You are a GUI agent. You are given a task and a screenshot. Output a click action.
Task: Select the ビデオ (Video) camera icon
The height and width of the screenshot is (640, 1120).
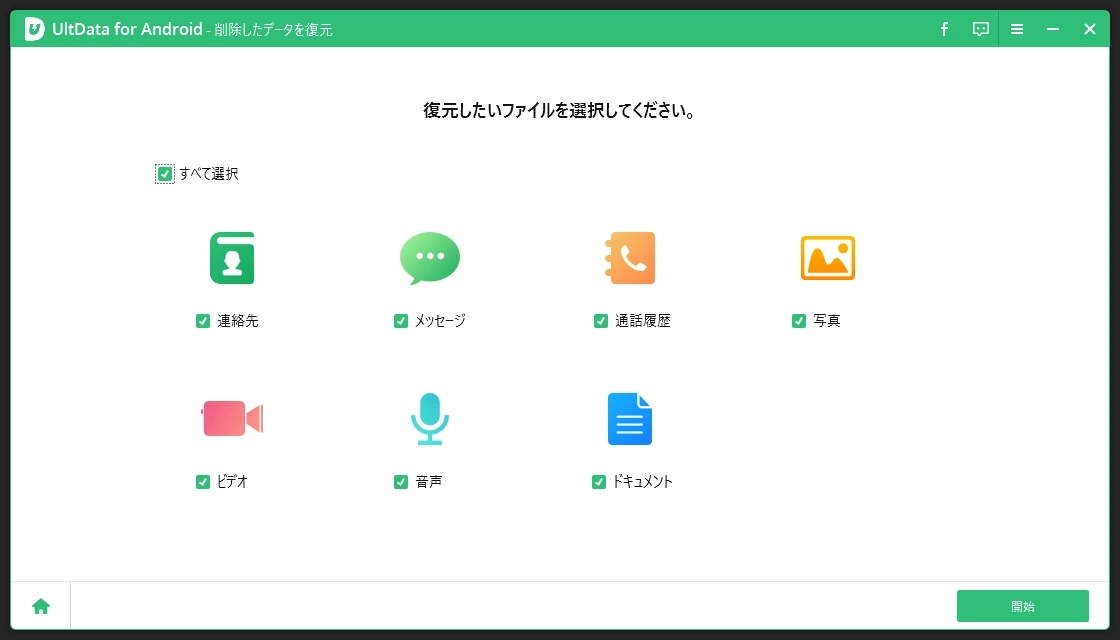[x=231, y=418]
